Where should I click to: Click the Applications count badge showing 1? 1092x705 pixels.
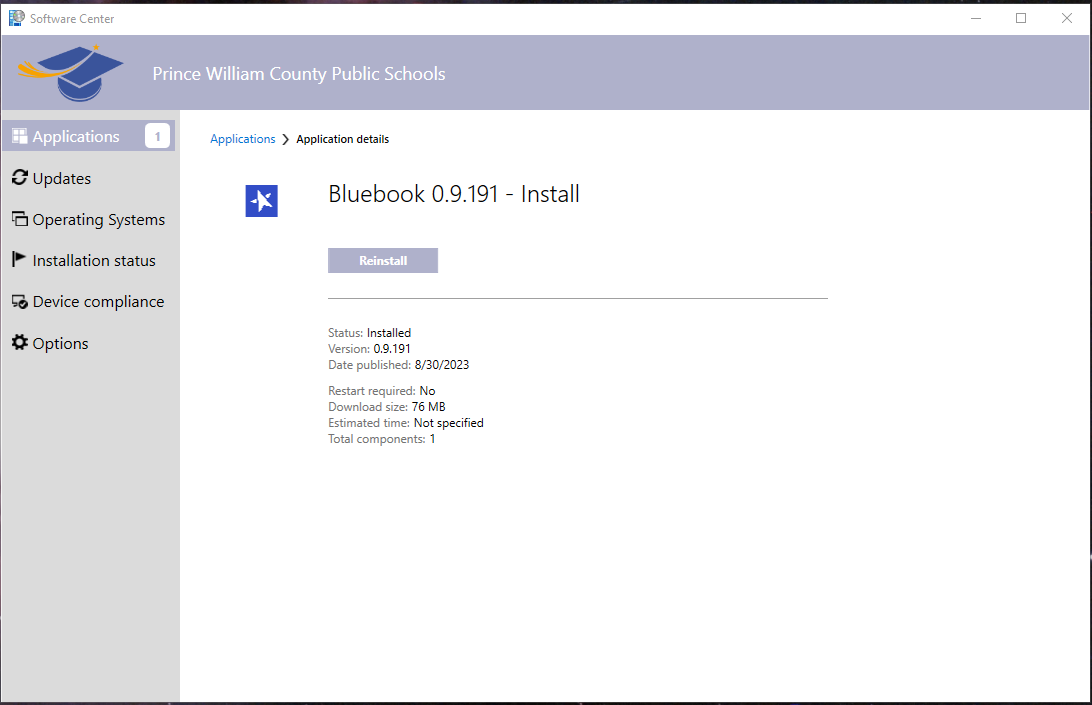(x=157, y=136)
